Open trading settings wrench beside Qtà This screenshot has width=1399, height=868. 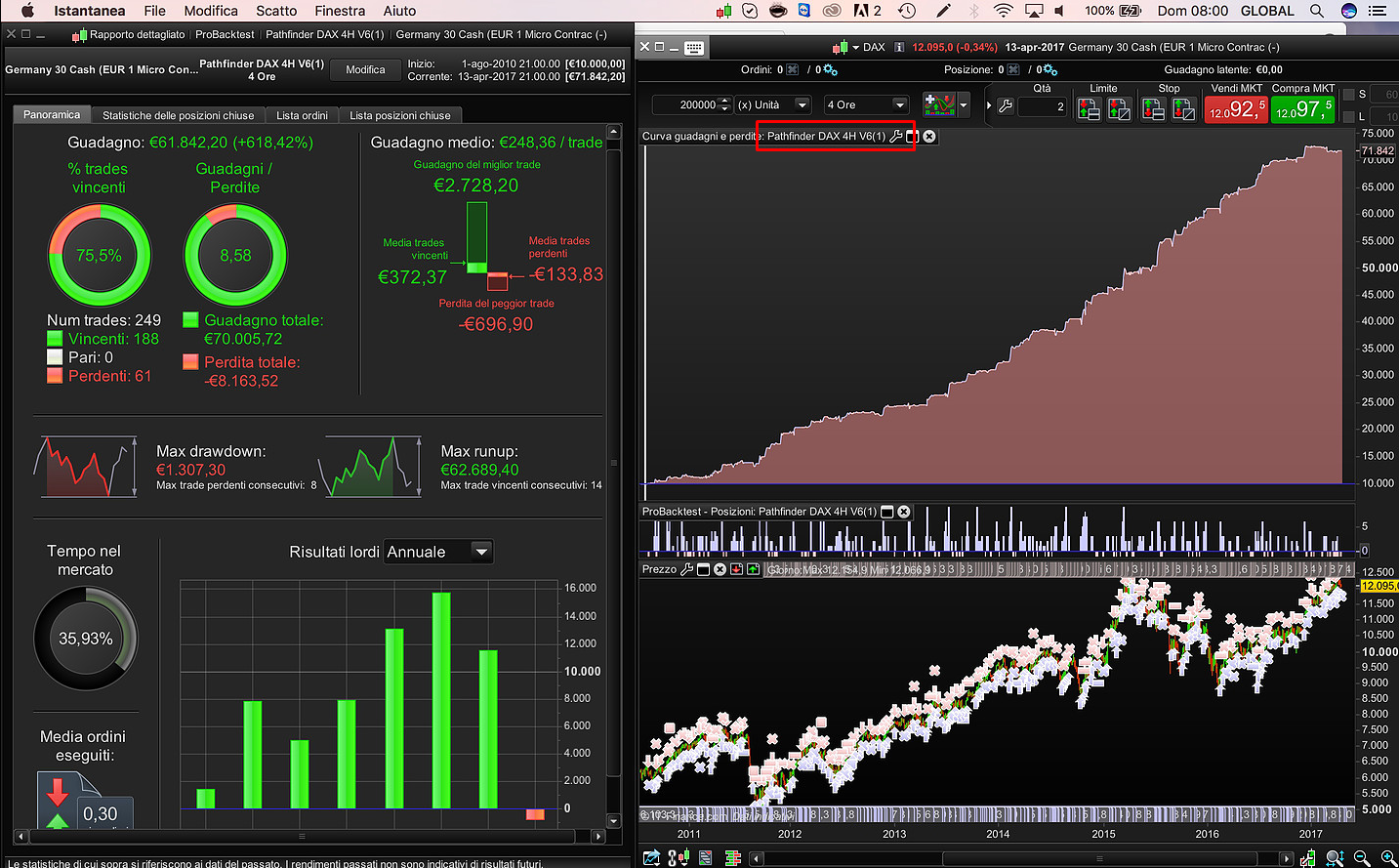click(1006, 106)
